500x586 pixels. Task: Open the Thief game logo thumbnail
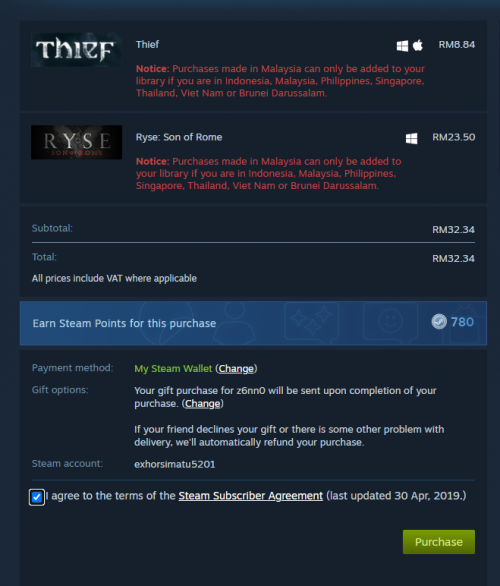(76, 50)
